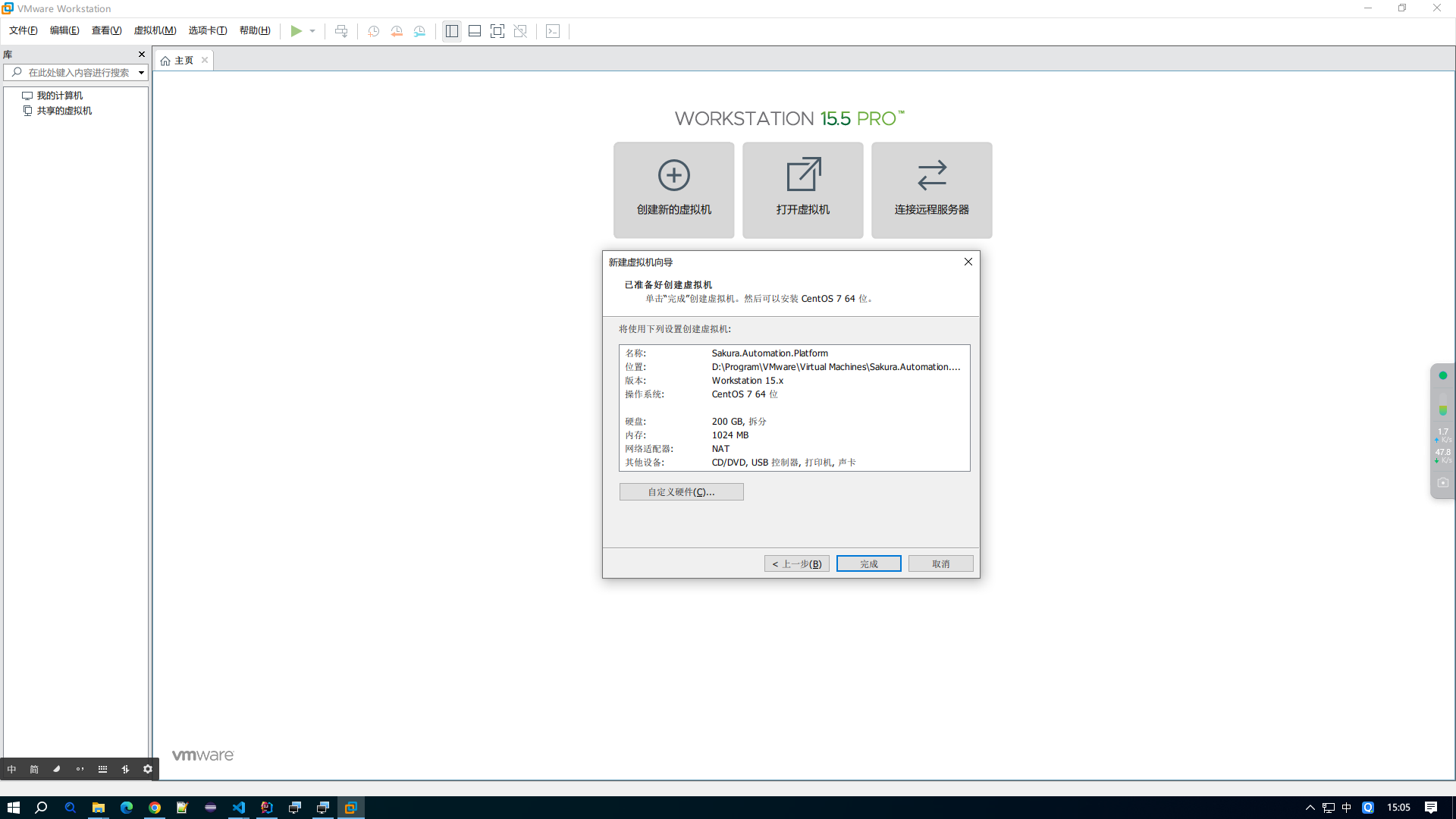Click VMware Workstation taskbar icon
1456x819 pixels.
[x=351, y=808]
